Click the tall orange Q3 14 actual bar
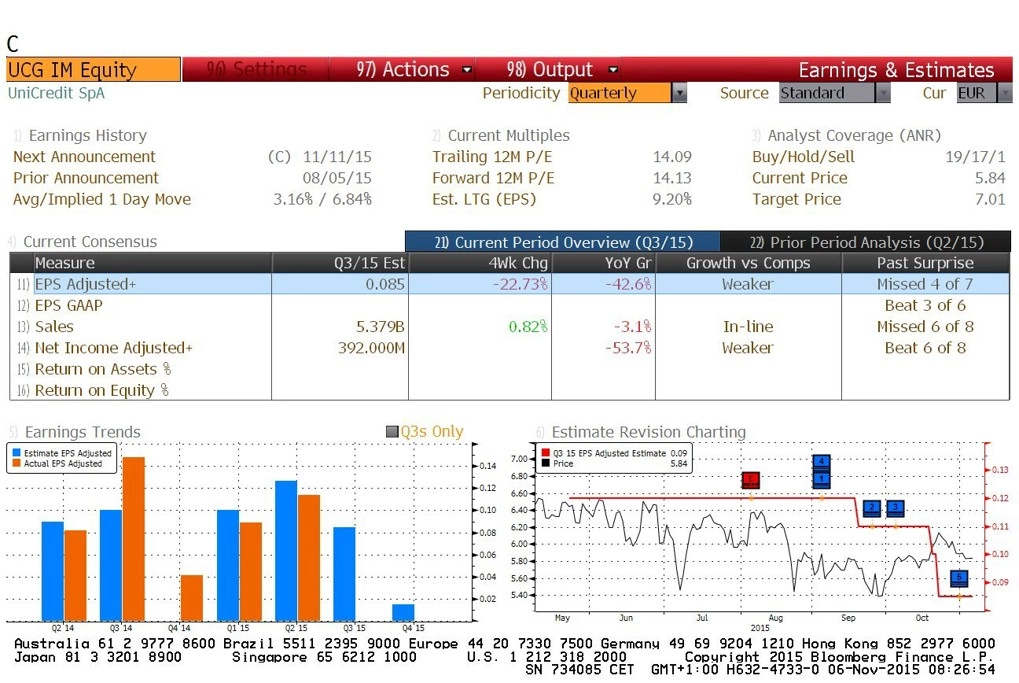This screenshot has height=683, width=1019. pyautogui.click(x=133, y=539)
